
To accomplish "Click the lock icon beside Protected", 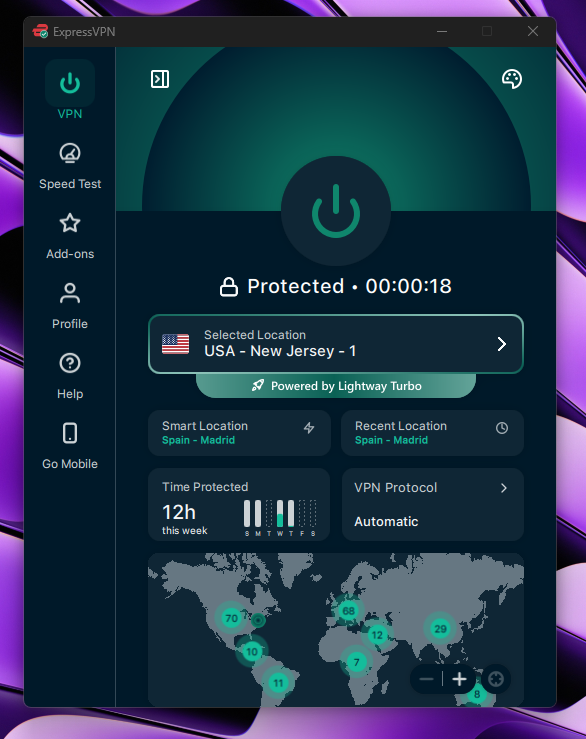I will [x=229, y=287].
